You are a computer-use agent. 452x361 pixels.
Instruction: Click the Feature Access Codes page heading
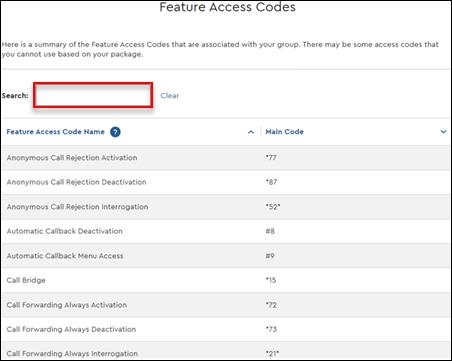point(227,7)
